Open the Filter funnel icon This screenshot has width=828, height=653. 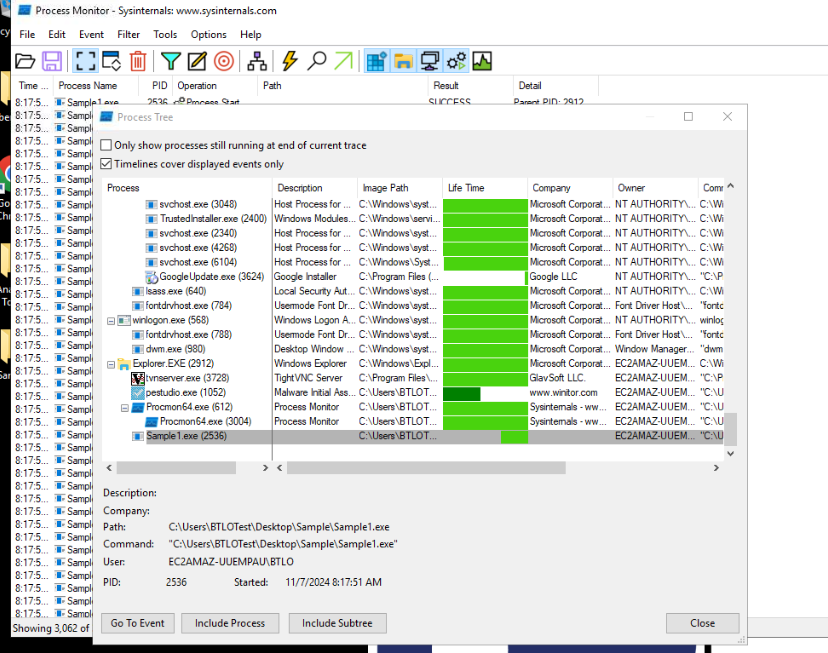click(x=171, y=61)
